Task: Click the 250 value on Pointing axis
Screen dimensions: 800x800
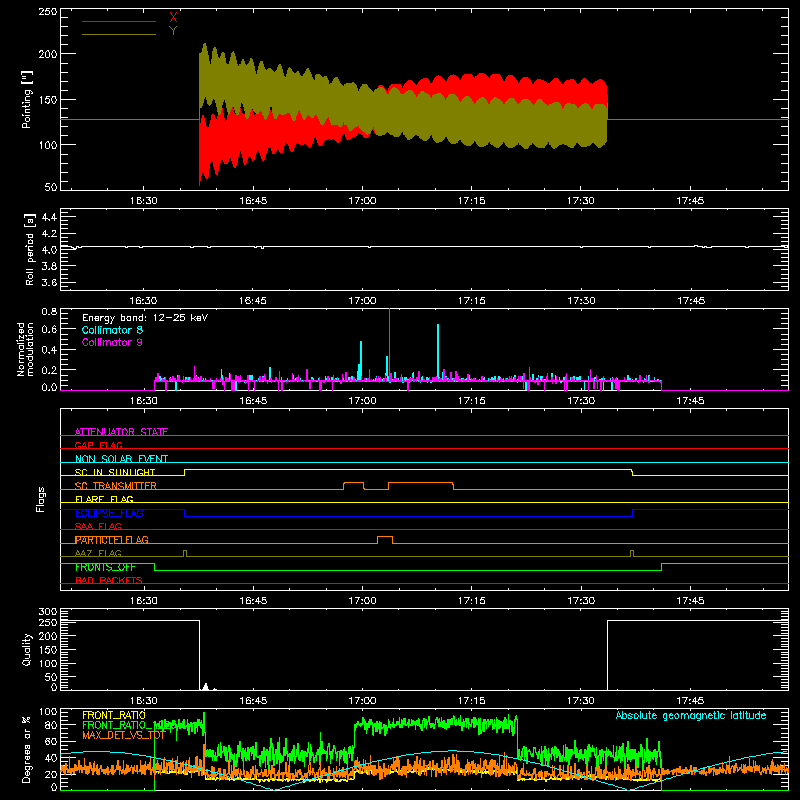Action: (47, 11)
